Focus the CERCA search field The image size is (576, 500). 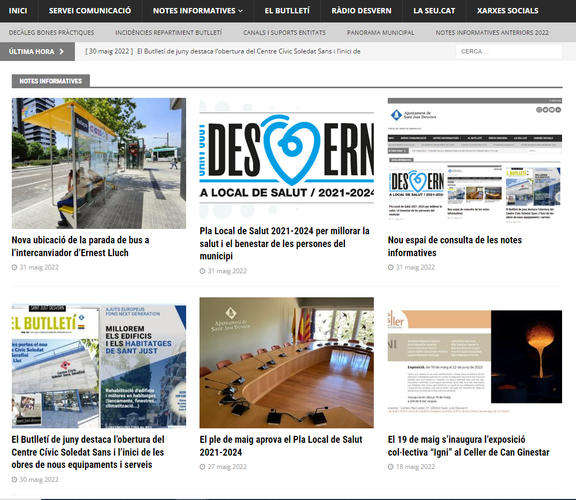(x=509, y=51)
